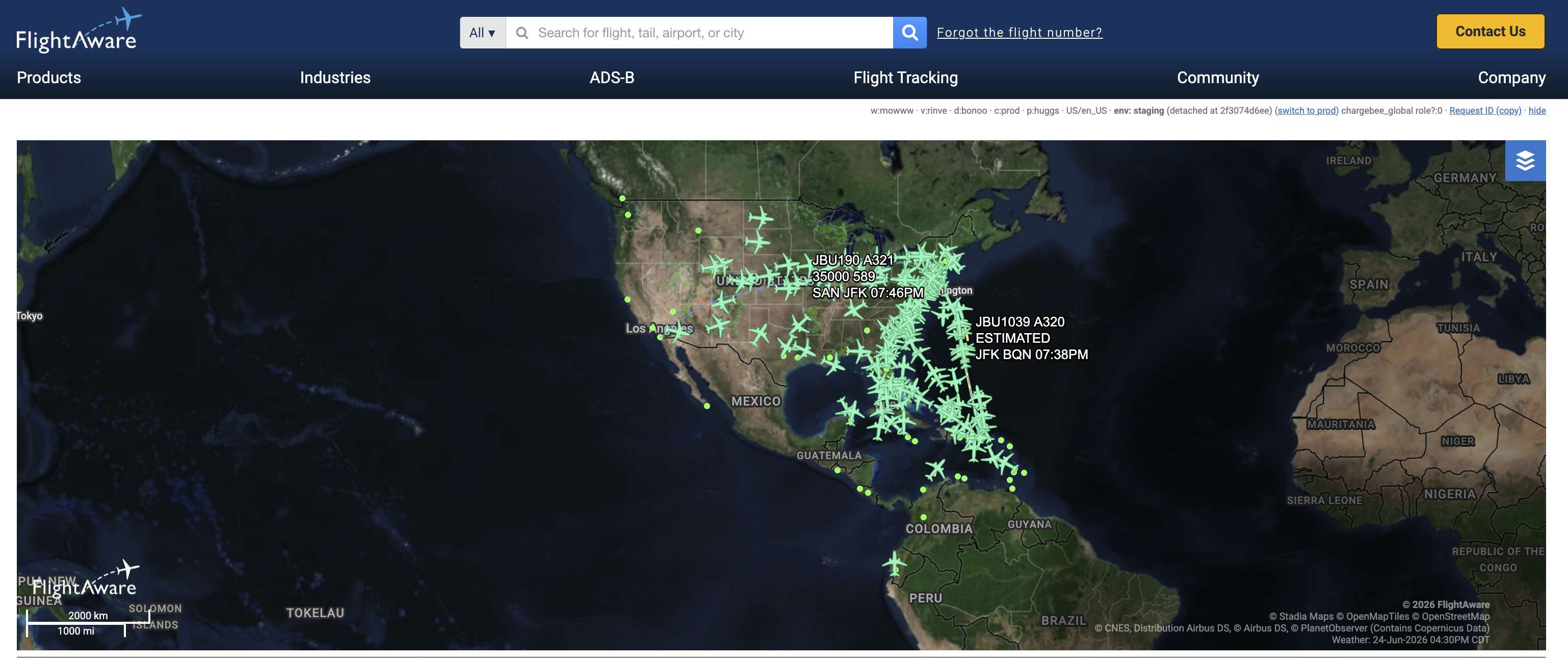The image size is (1568, 658).
Task: Click the JBU190 A321 flight label
Action: point(853,260)
